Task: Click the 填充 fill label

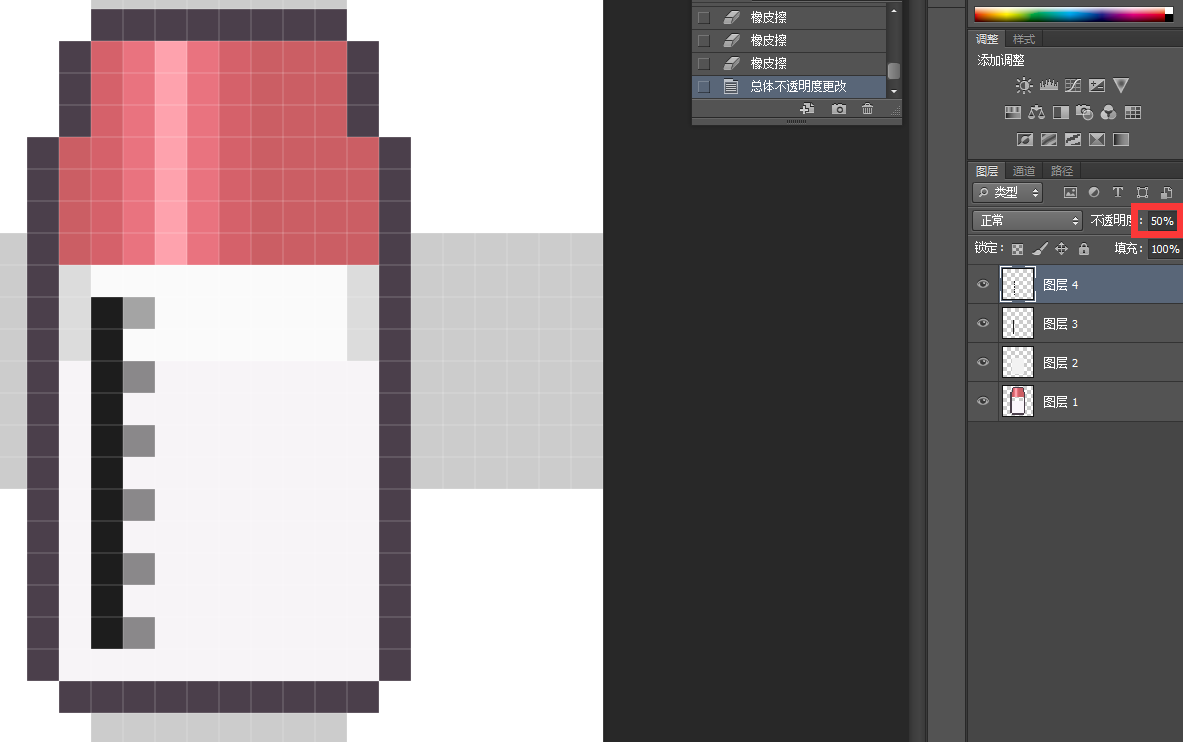Action: pyautogui.click(x=1129, y=248)
